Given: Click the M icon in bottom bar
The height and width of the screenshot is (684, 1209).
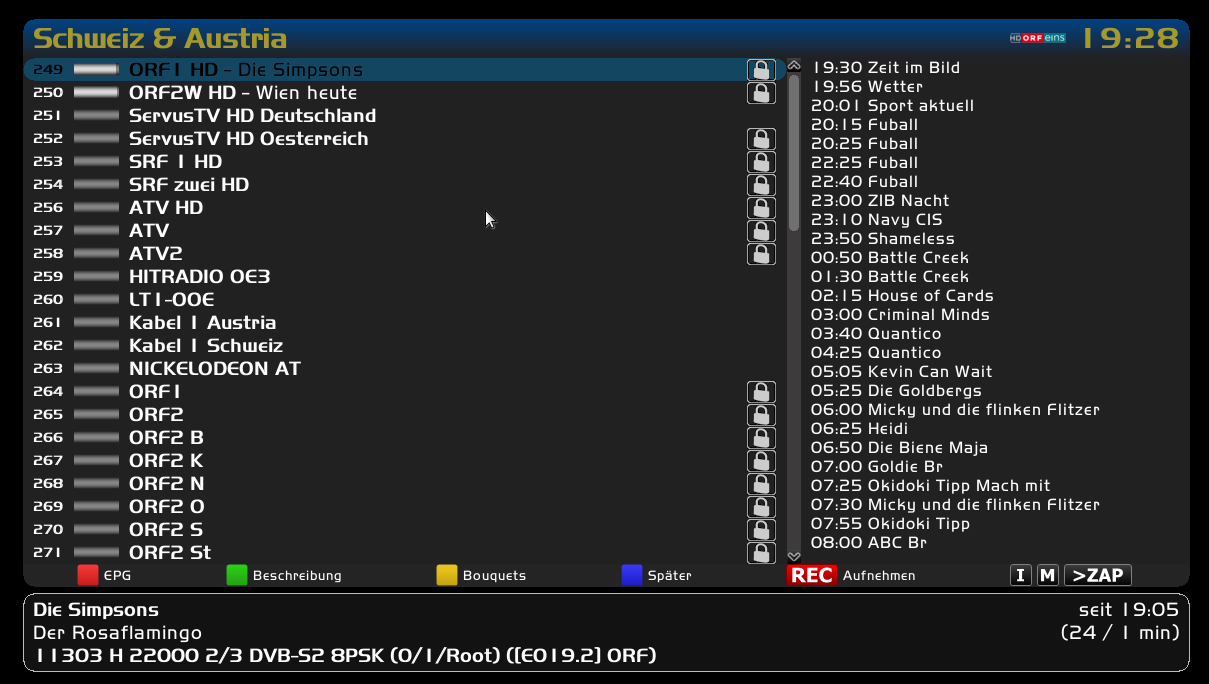Looking at the screenshot, I should pos(1047,575).
